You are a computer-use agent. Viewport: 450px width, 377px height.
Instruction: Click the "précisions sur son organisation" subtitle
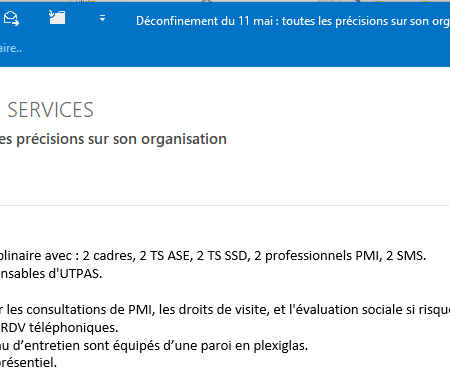click(x=121, y=139)
